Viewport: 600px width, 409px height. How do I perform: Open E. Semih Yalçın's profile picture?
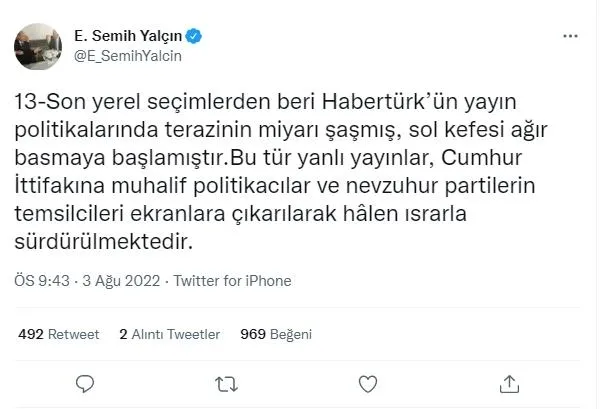pos(38,45)
